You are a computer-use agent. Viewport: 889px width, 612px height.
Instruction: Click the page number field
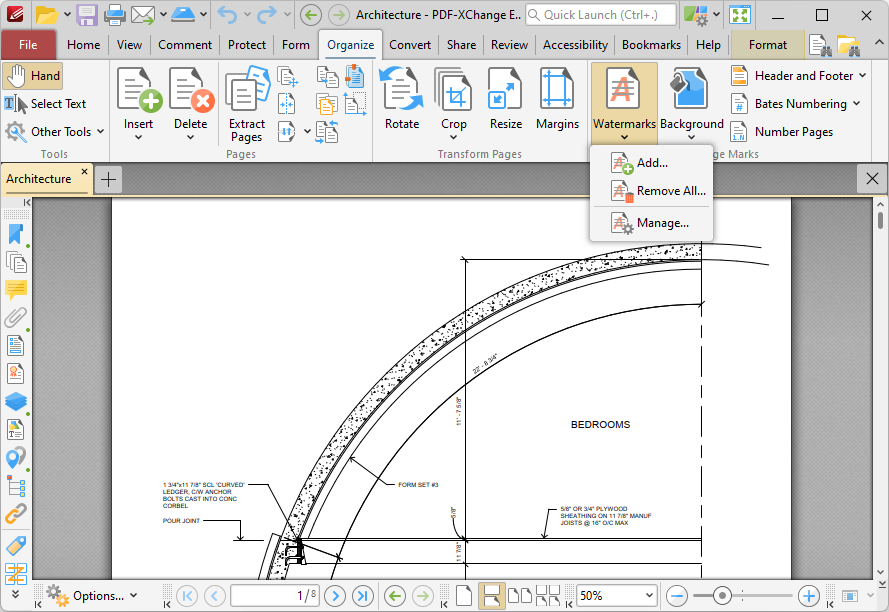(x=275, y=596)
